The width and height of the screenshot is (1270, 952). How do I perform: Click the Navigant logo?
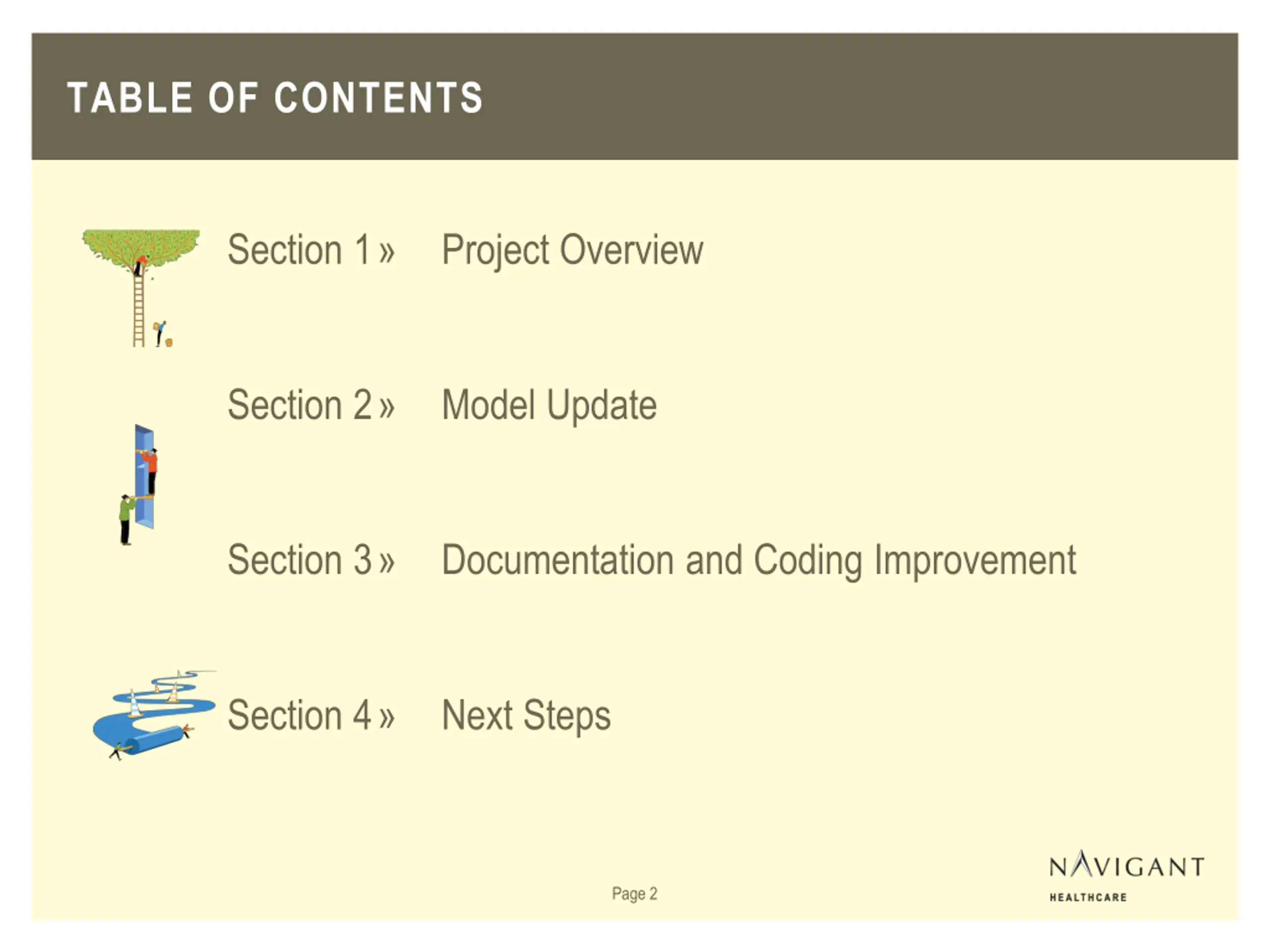click(1127, 876)
